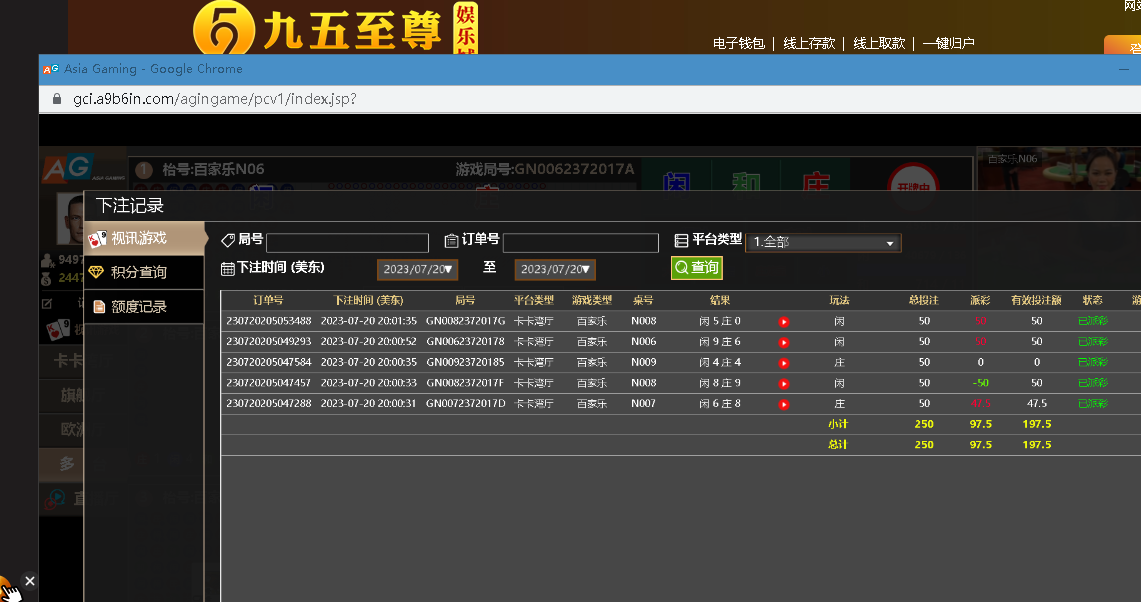Click the diamond icon beside 积分查询
The image size is (1141, 602).
[96, 272]
